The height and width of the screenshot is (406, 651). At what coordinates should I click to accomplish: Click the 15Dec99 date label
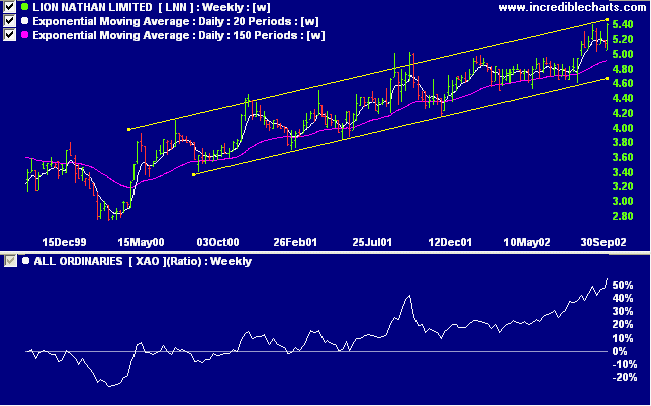point(66,242)
